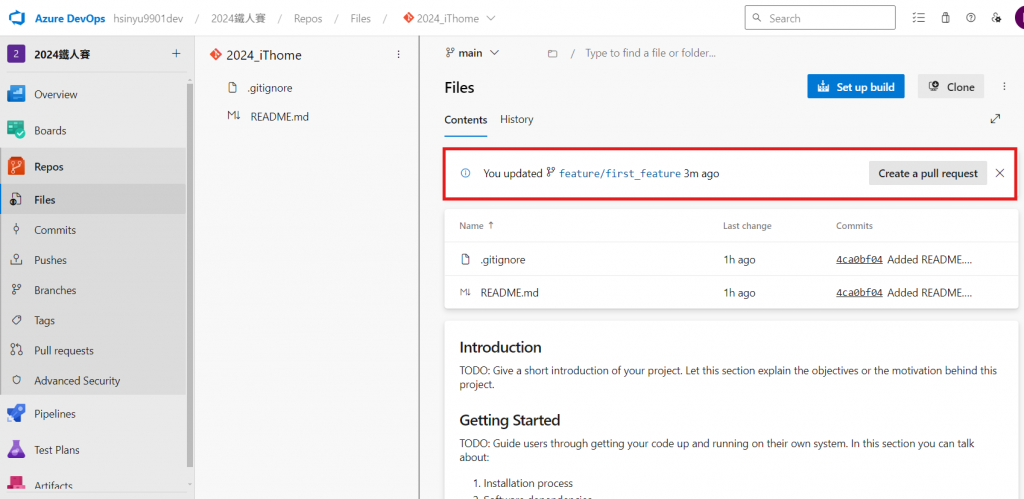
Task: Switch to the History tab
Action: tap(517, 120)
